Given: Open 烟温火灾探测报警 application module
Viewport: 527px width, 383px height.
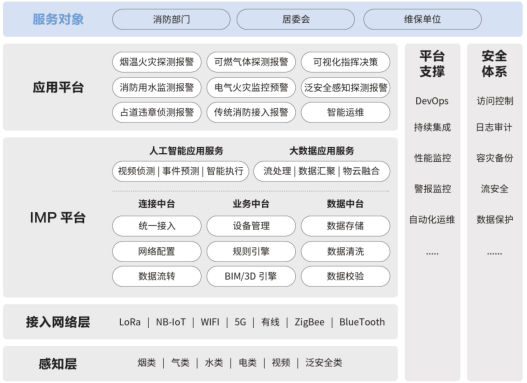Looking at the screenshot, I should (x=157, y=62).
